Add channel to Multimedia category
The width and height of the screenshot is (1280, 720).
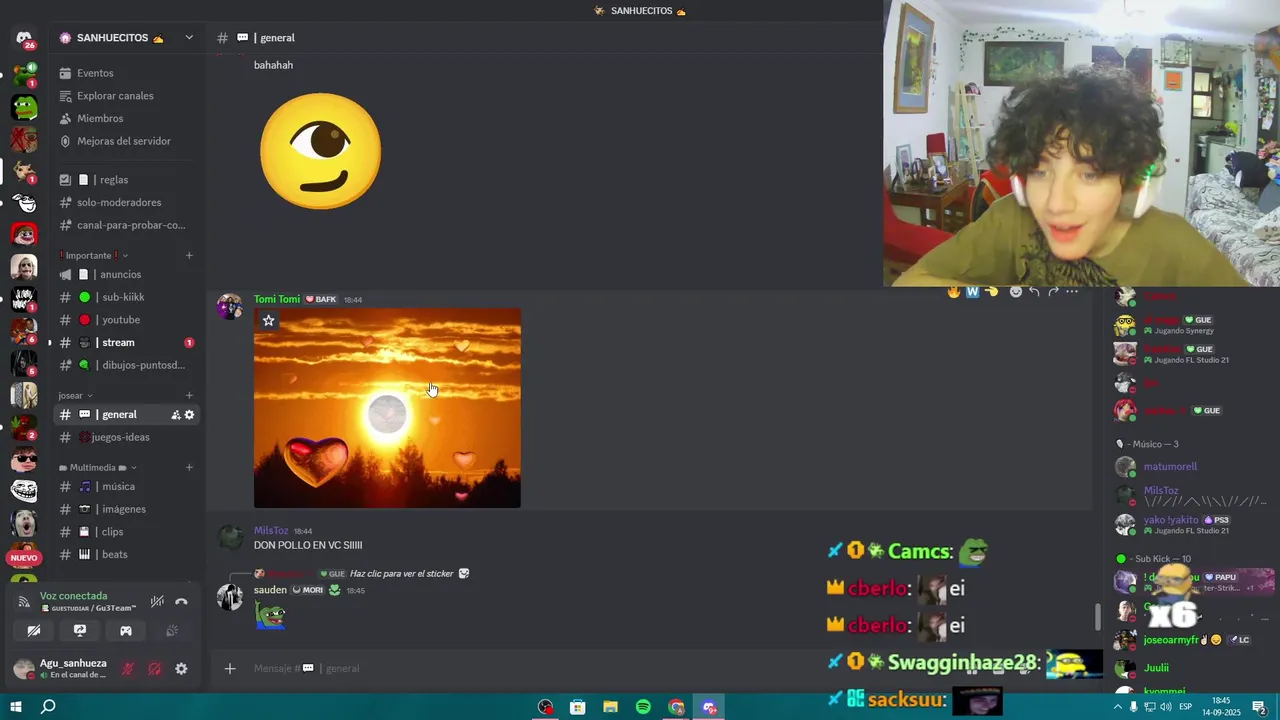click(189, 467)
